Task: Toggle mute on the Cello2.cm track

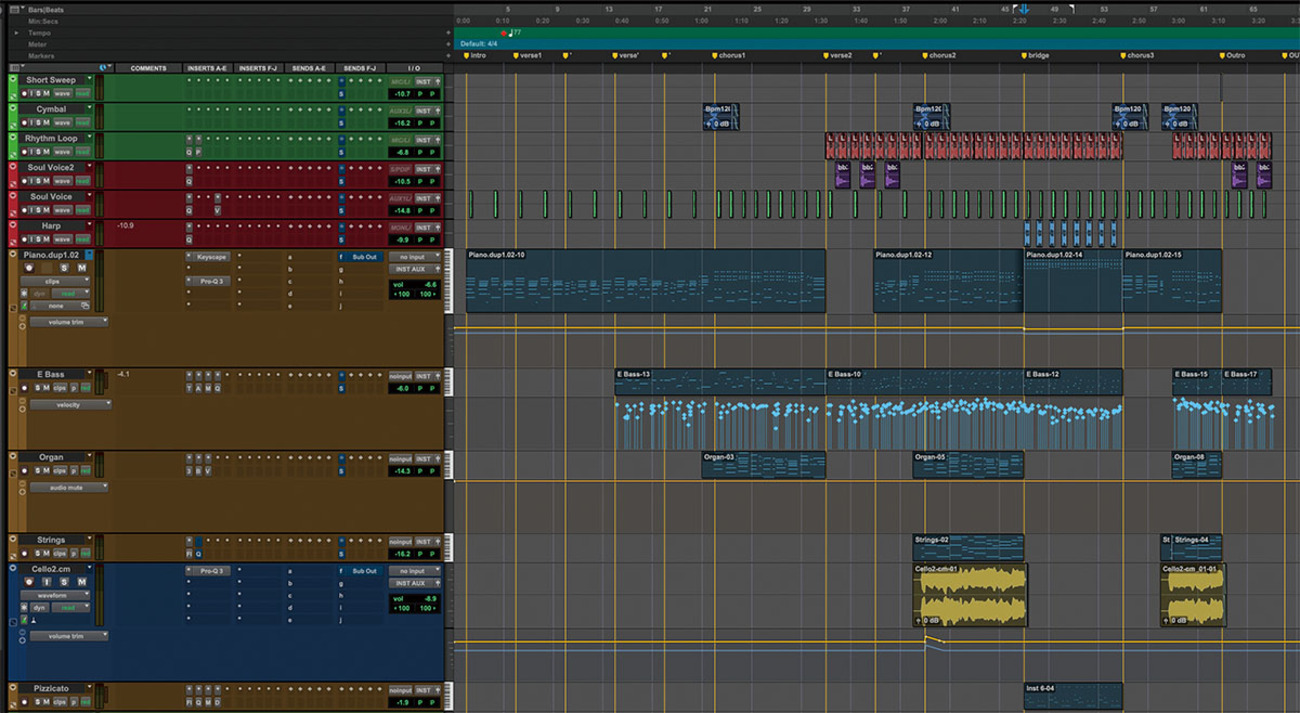Action: (x=81, y=582)
